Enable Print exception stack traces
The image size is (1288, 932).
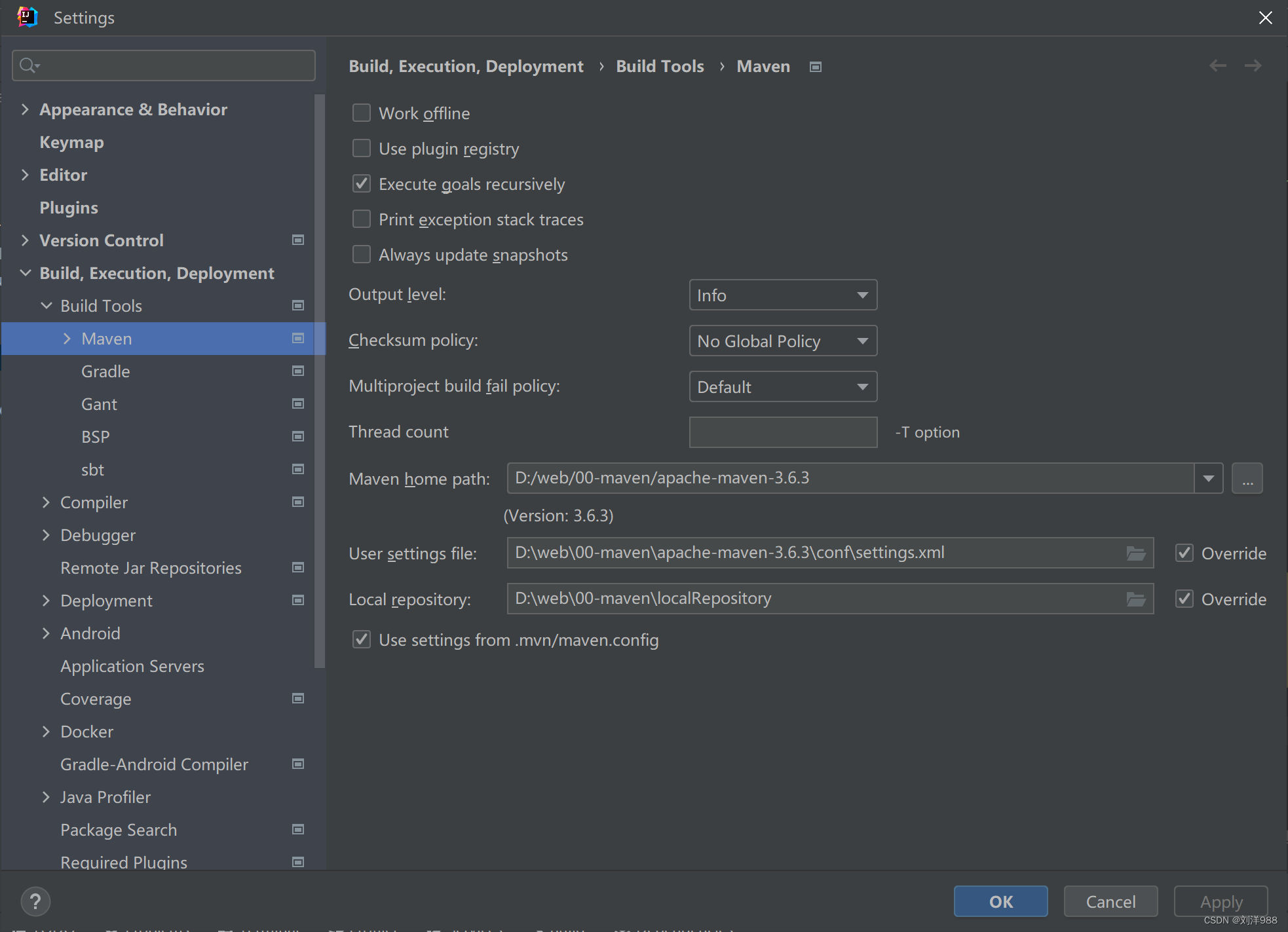(x=362, y=219)
